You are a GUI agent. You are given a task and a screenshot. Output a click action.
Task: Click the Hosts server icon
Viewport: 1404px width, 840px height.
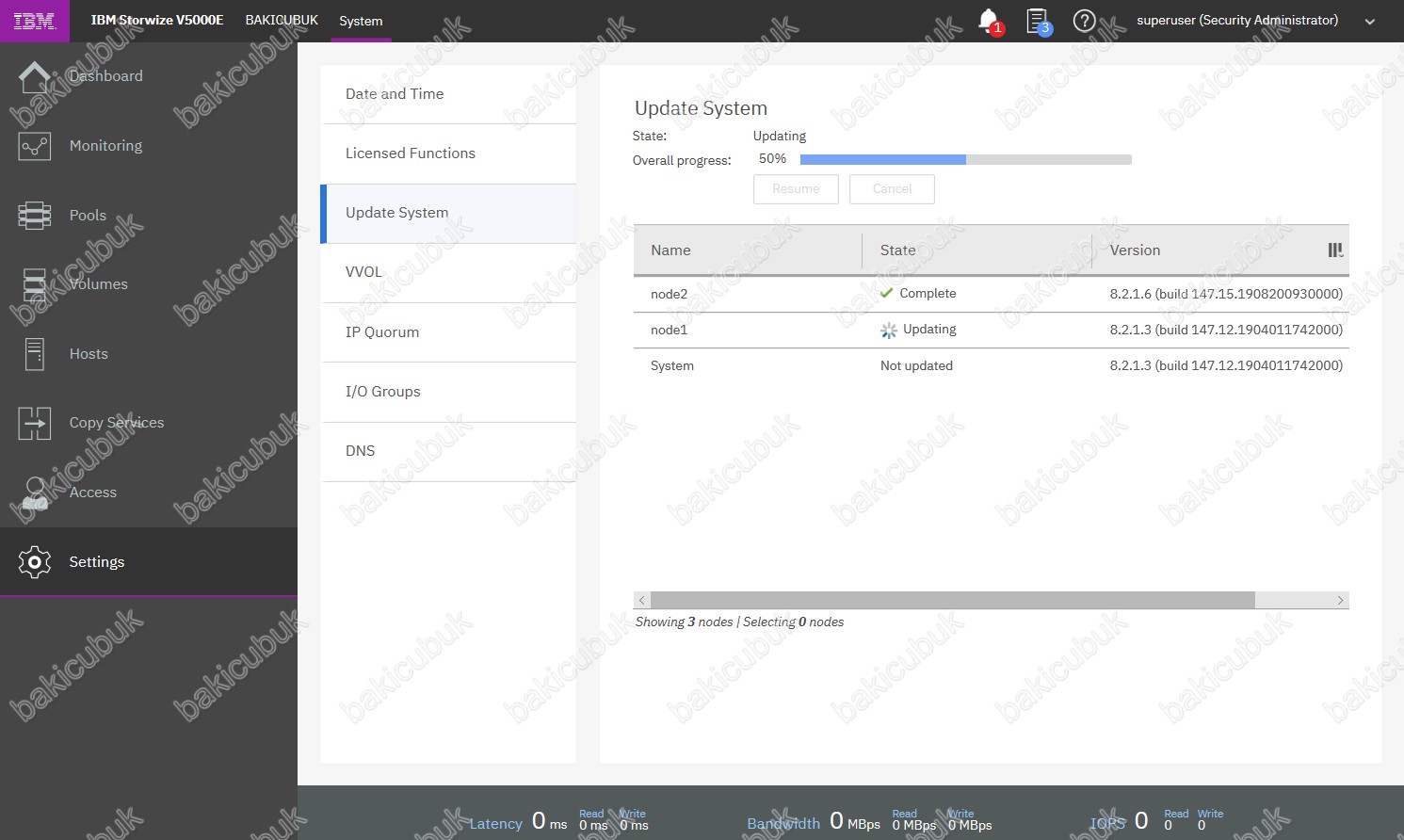pos(35,354)
